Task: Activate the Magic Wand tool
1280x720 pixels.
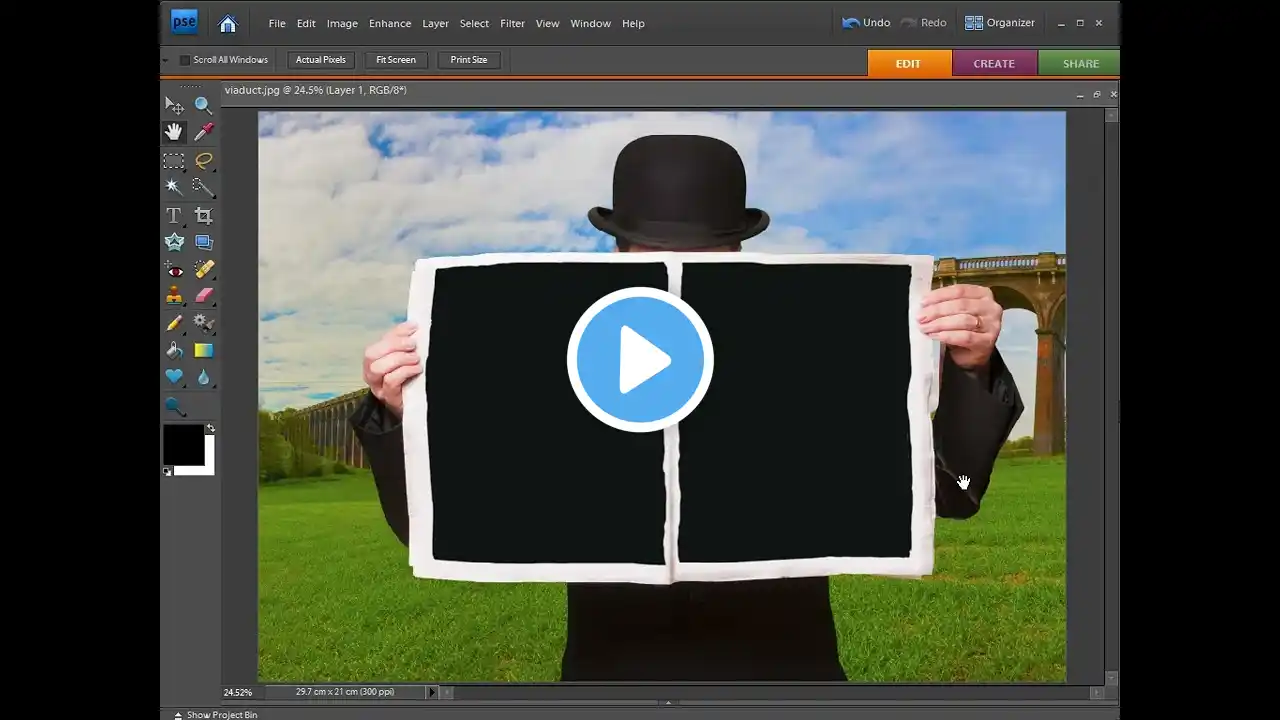Action: click(174, 187)
